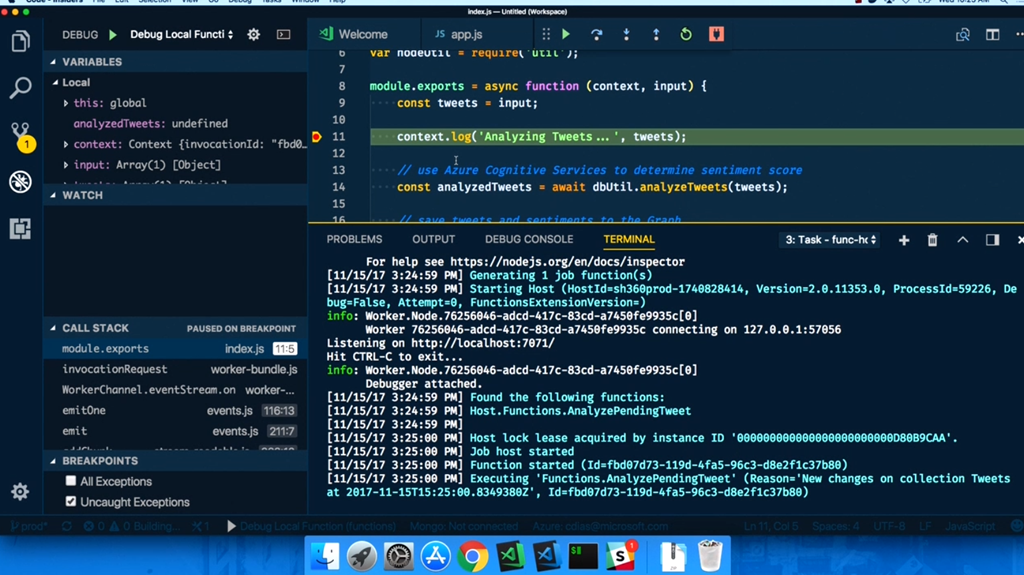Viewport: 1024px width, 575px height.
Task: Open the terminal task selector dropdown
Action: click(830, 240)
